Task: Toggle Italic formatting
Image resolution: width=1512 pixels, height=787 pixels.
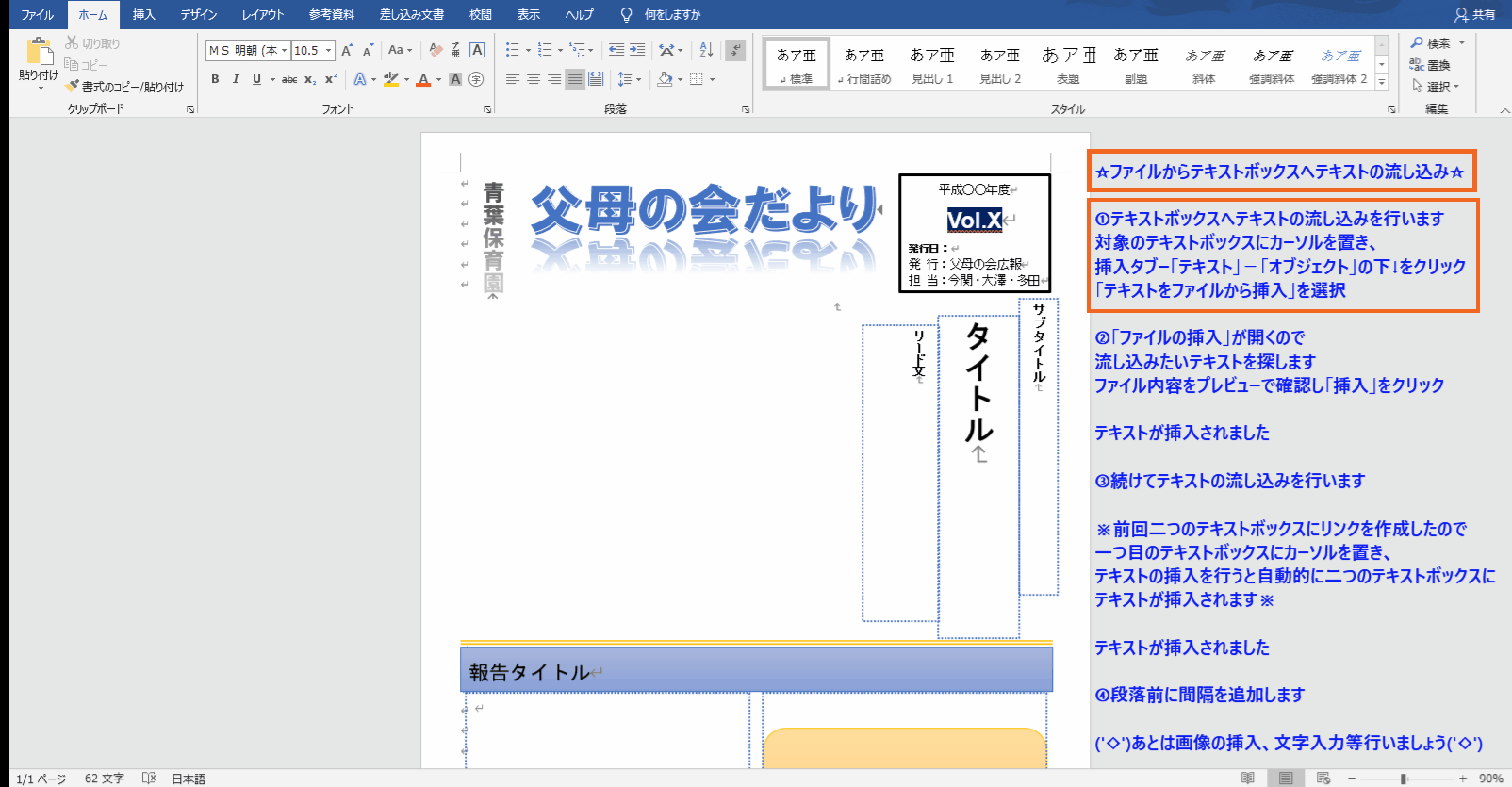Action: click(x=236, y=79)
